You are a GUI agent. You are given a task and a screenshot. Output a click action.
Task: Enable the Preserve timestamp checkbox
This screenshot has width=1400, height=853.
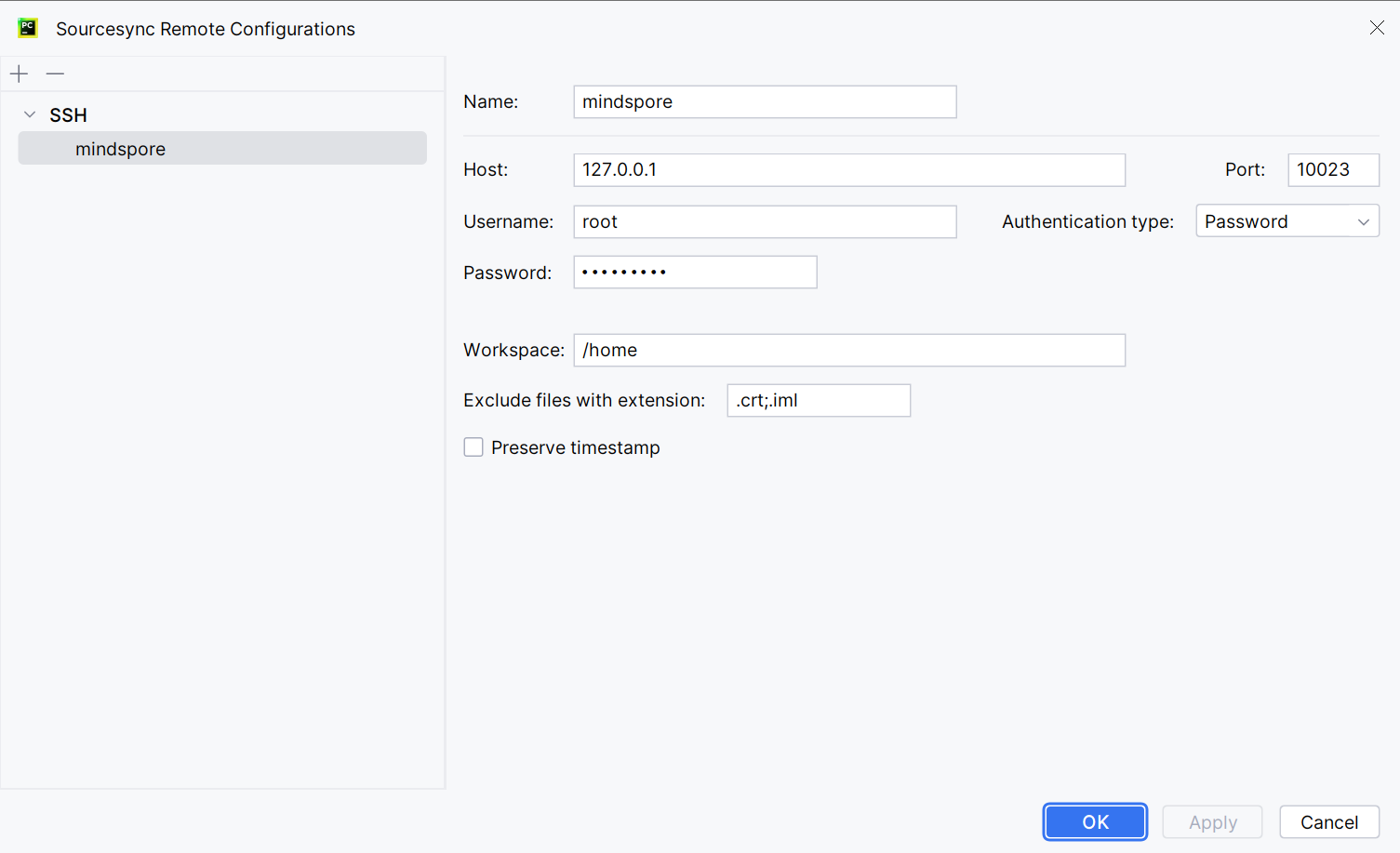pos(473,447)
